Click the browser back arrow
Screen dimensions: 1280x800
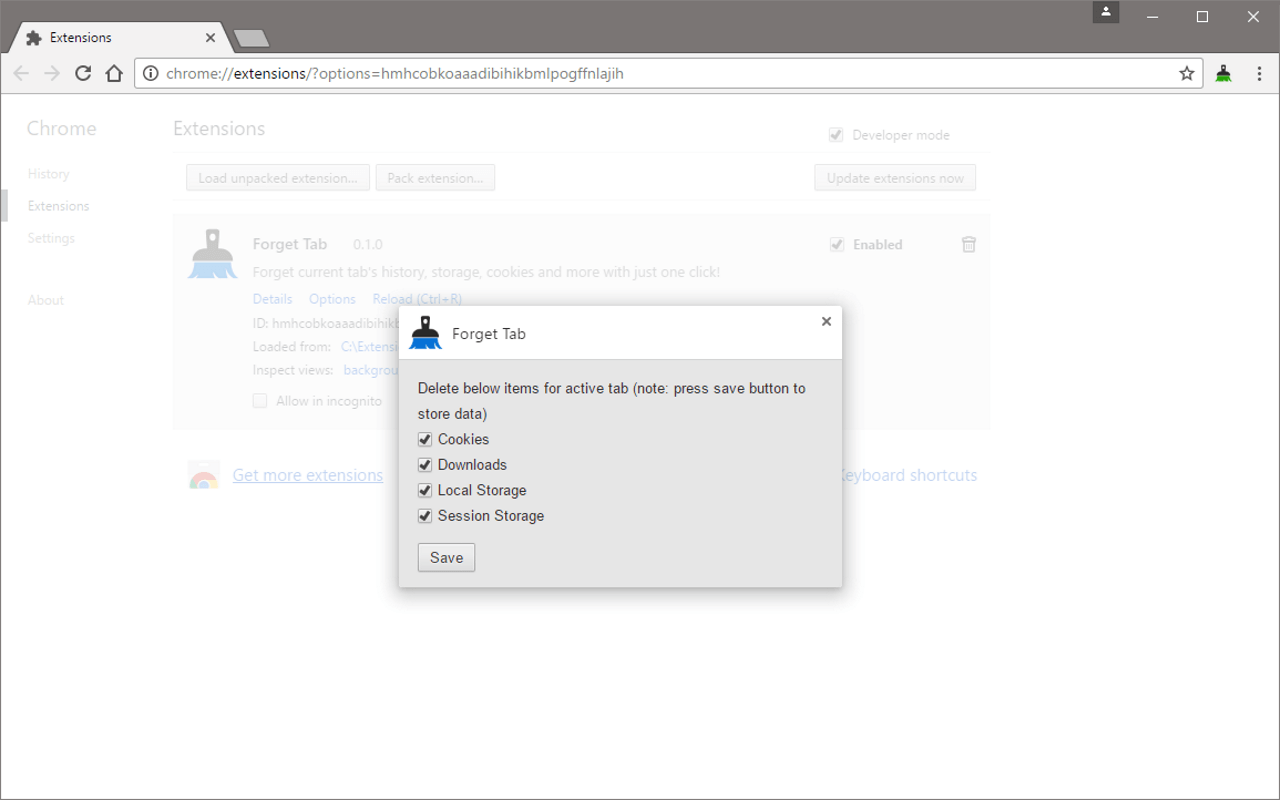coord(22,73)
